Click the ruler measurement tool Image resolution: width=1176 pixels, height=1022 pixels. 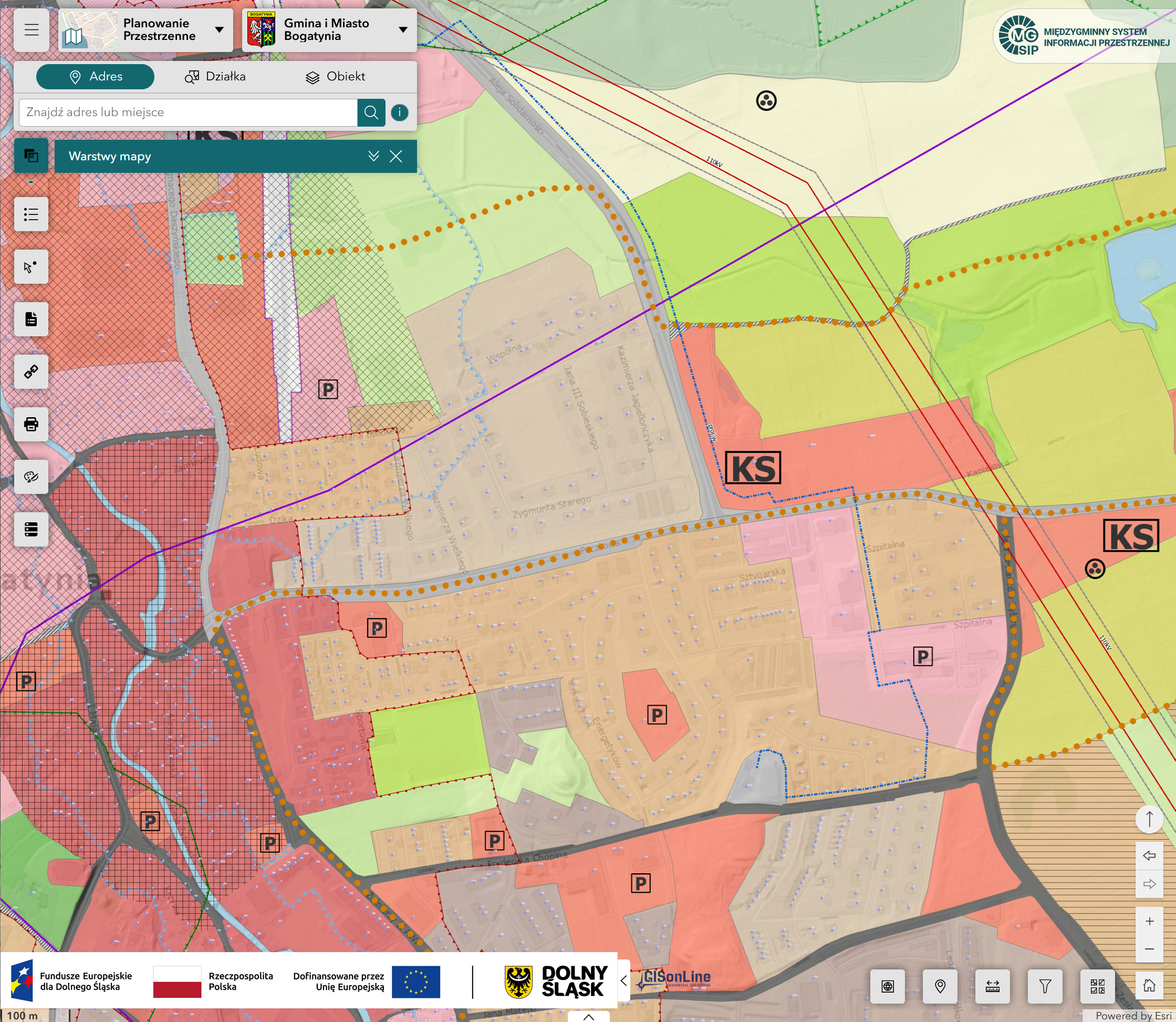pos(993,986)
